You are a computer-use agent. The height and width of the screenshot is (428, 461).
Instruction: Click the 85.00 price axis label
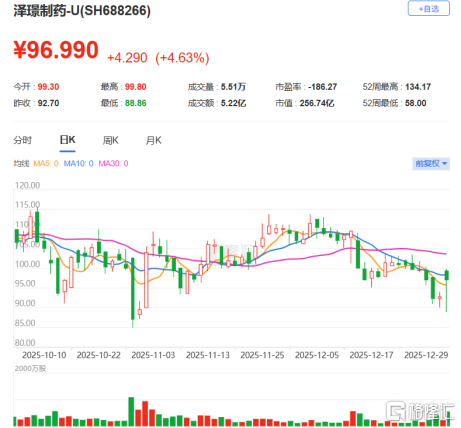point(25,323)
